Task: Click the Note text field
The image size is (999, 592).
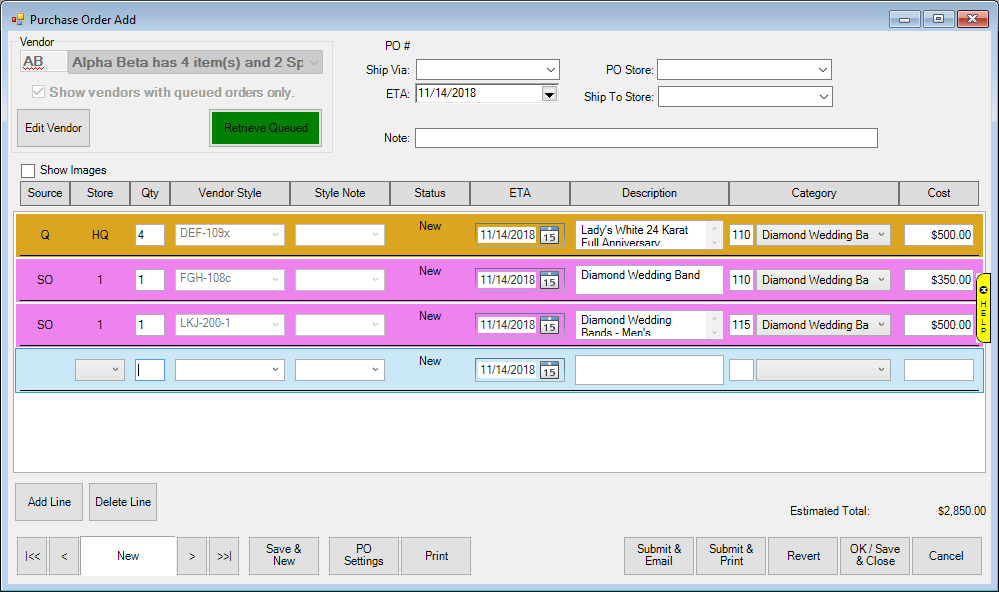Action: pyautogui.click(x=646, y=138)
